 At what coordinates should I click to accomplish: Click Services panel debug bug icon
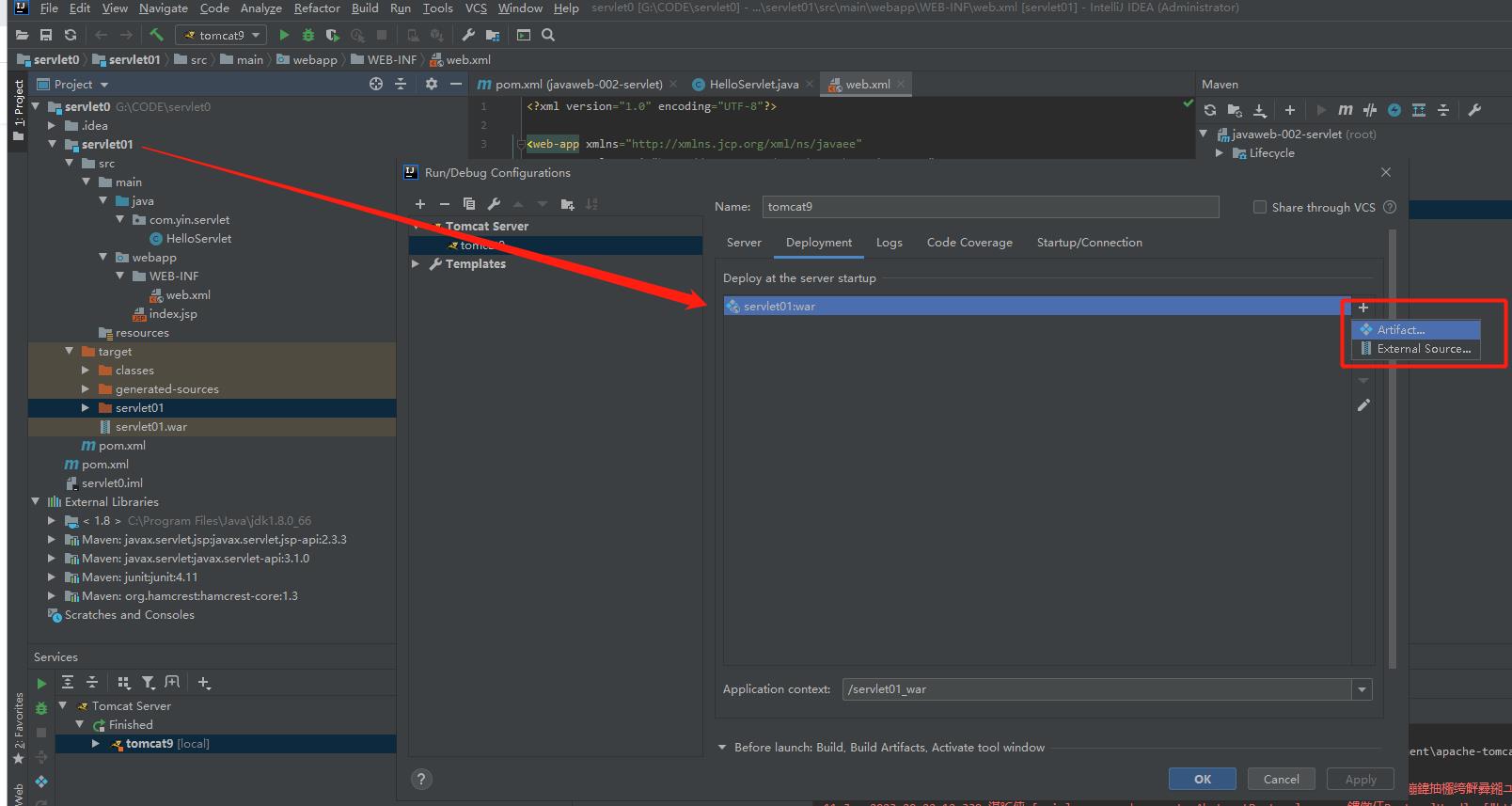41,708
